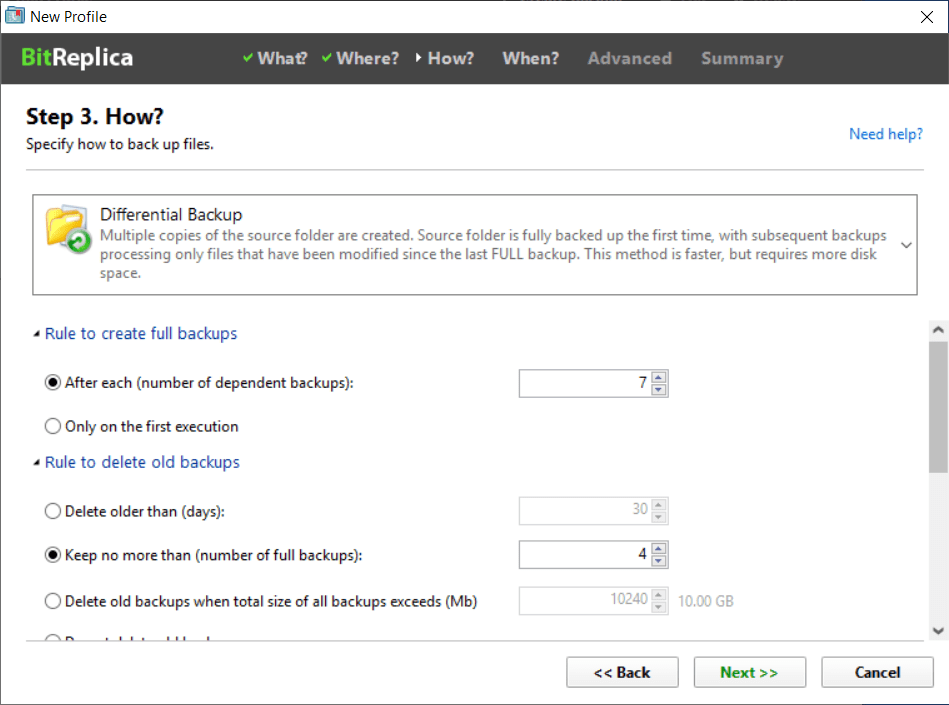
Task: Click the Differential Backup folder icon
Action: [x=68, y=229]
